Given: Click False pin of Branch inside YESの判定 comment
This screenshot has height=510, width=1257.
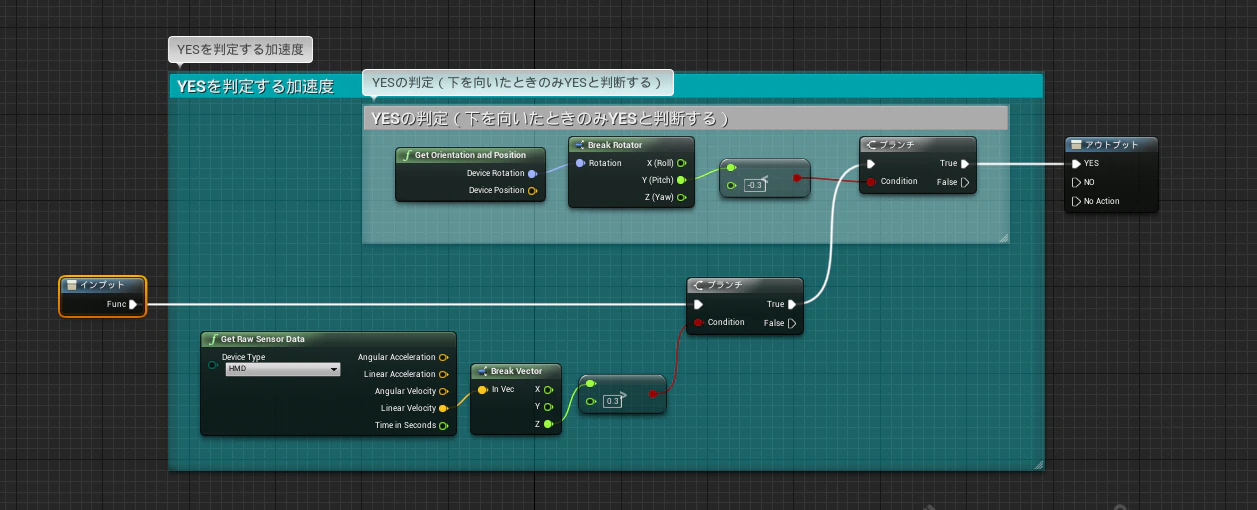Looking at the screenshot, I should click(965, 182).
